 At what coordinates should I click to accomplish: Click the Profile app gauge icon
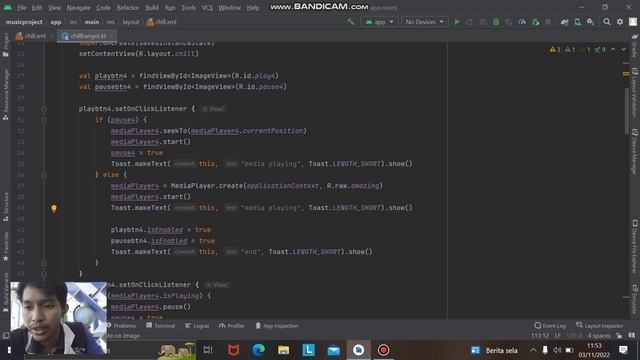(x=522, y=22)
